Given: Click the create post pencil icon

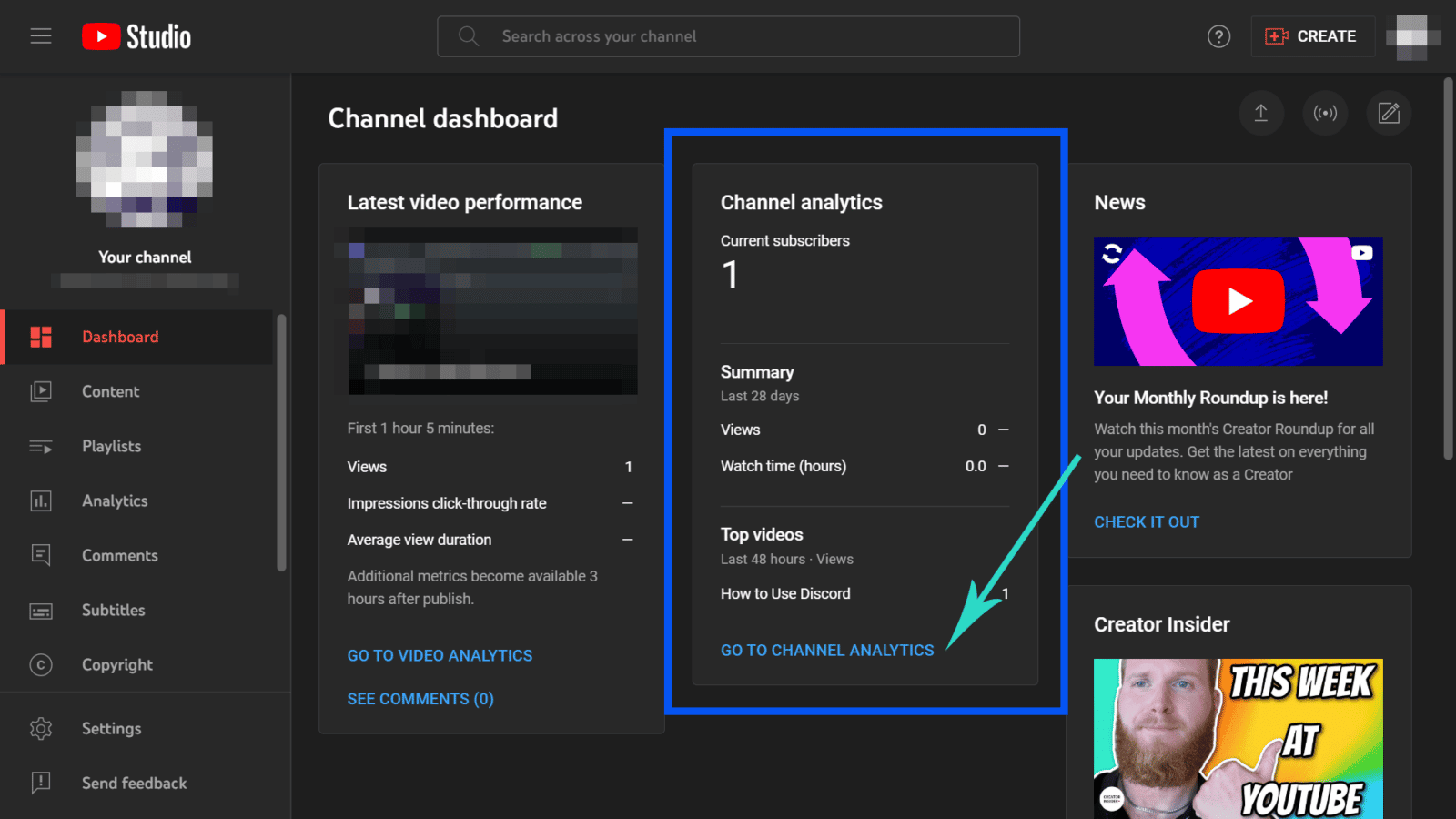Looking at the screenshot, I should pyautogui.click(x=1389, y=113).
